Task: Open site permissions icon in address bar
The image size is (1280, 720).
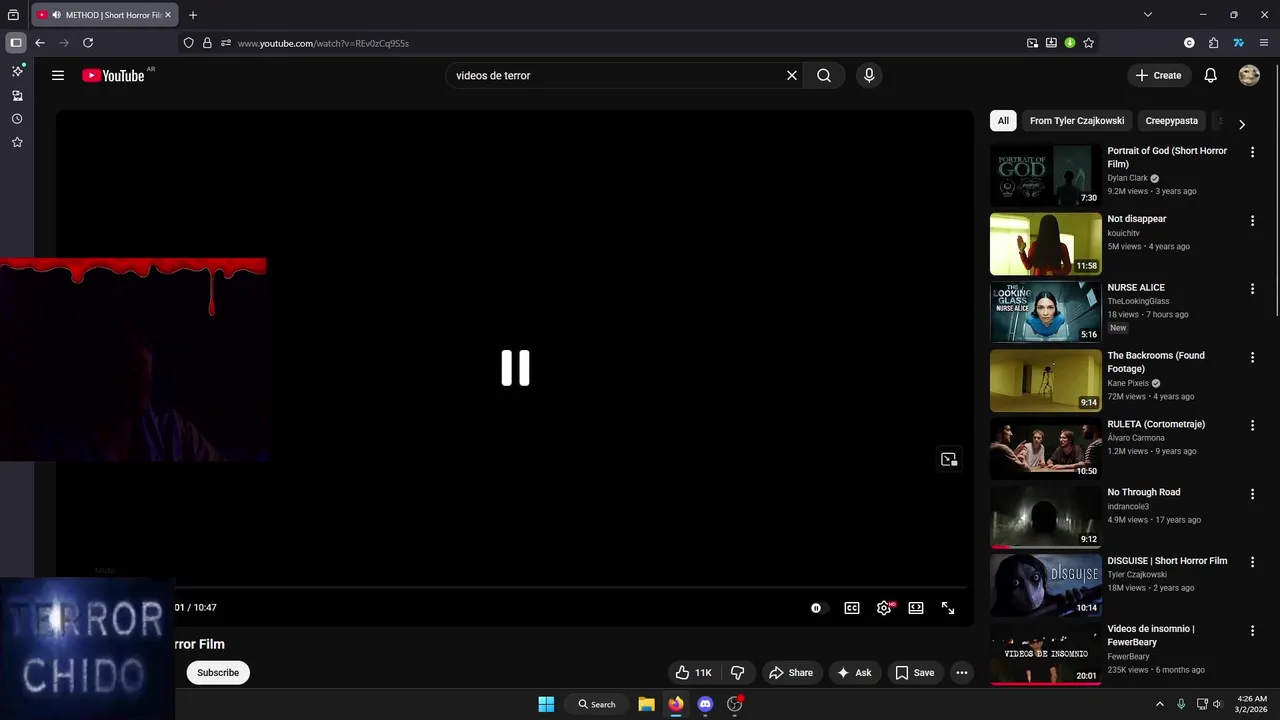Action: pyautogui.click(x=226, y=43)
